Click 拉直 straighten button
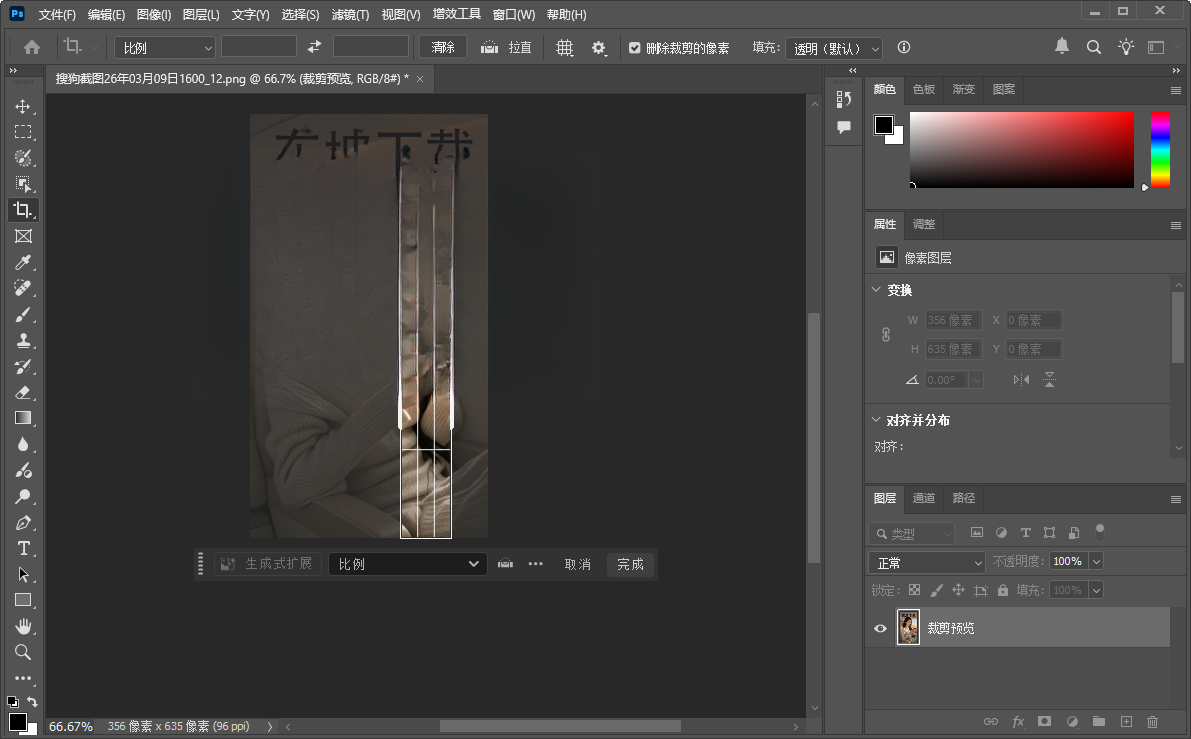This screenshot has width=1191, height=739. (x=506, y=47)
